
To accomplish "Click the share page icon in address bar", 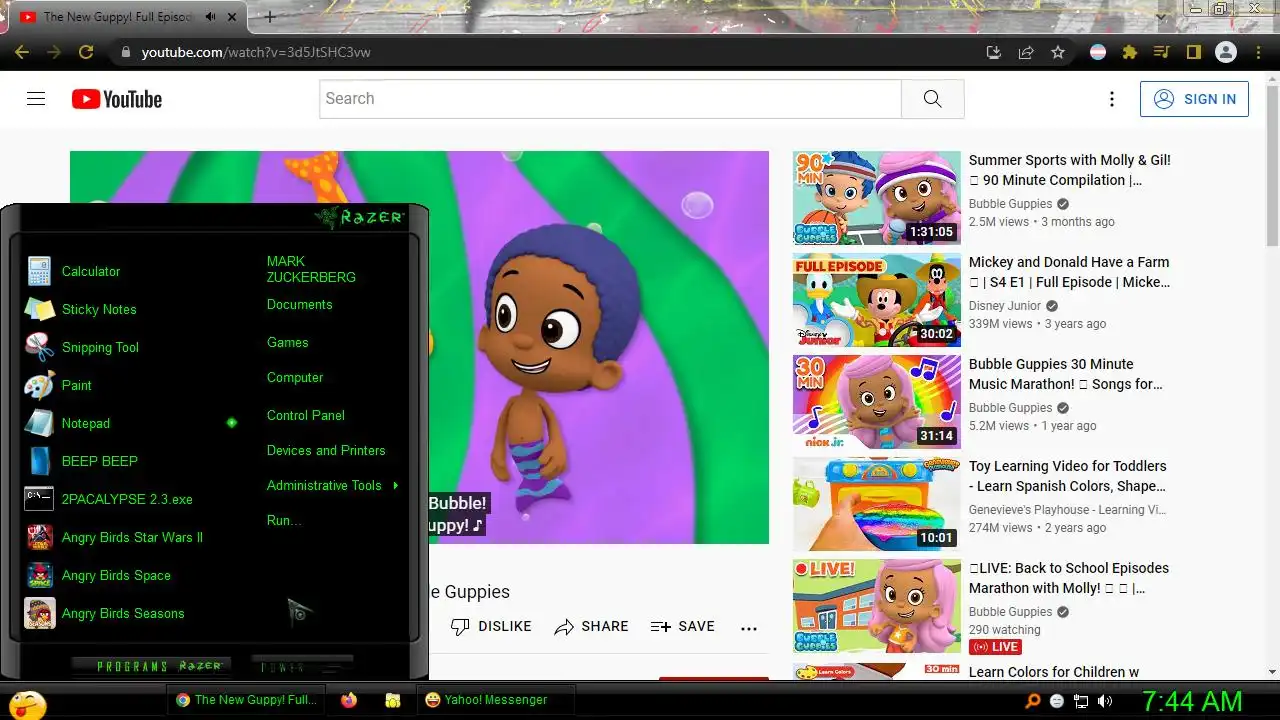I will 1026,52.
